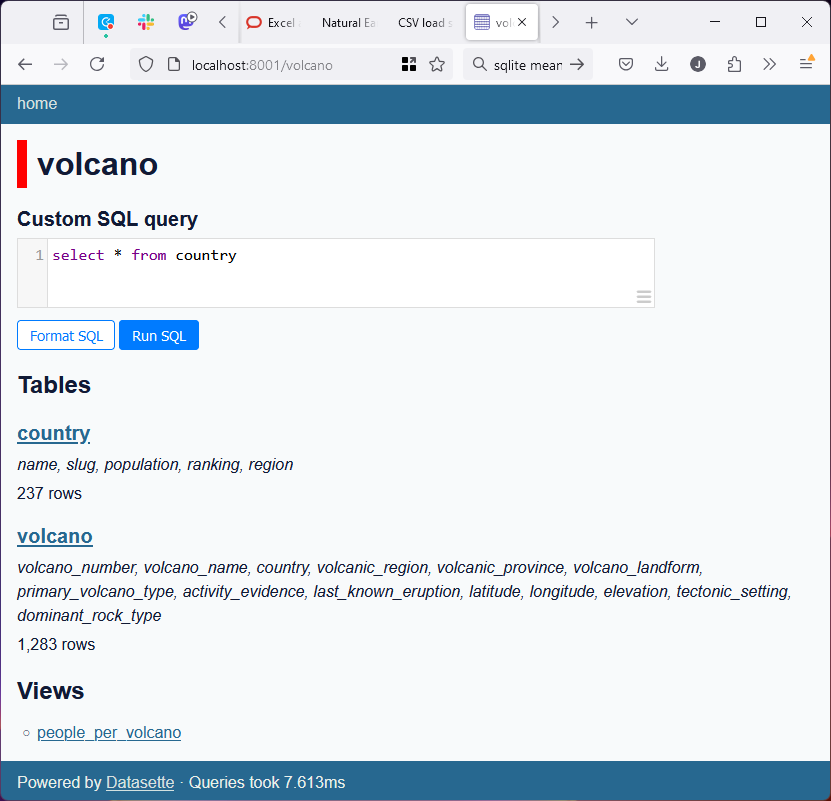Click the shield tracking protection icon
Viewport: 831px width, 801px height.
tap(146, 64)
